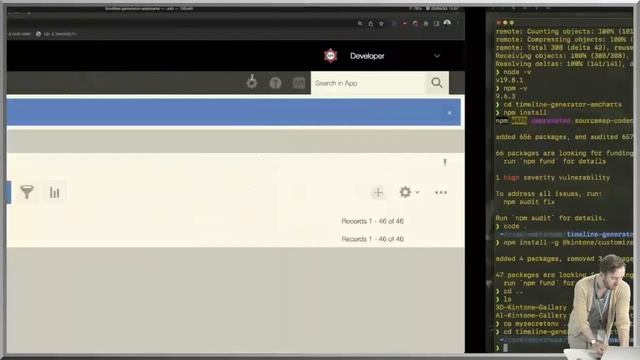The width and height of the screenshot is (640, 360).
Task: Focus the Search in App field
Action: tap(368, 83)
